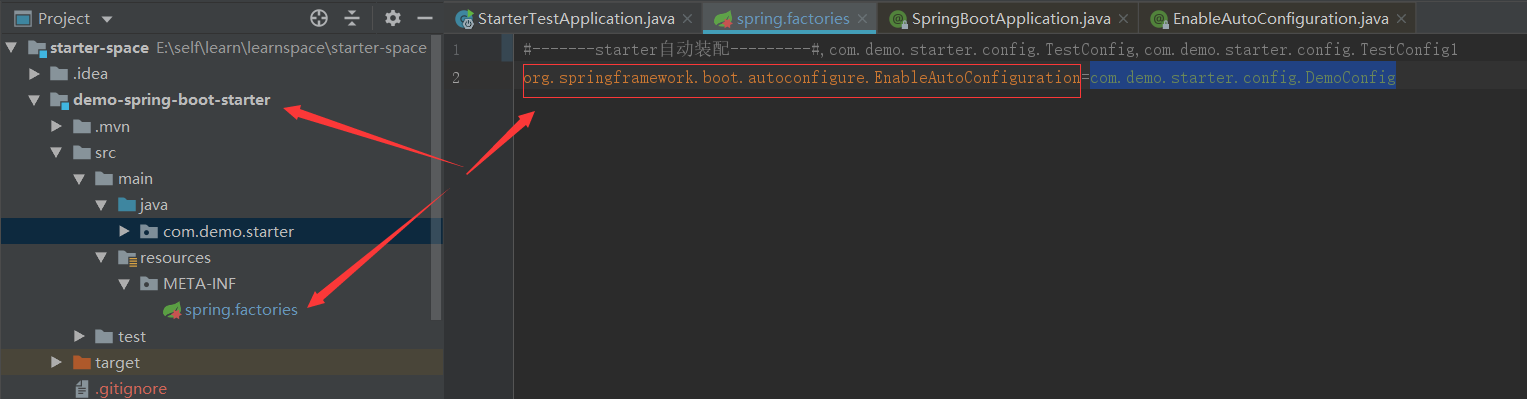Screen dimensions: 1527x399
Task: Click line number 1 in the gutter
Action: (x=456, y=50)
